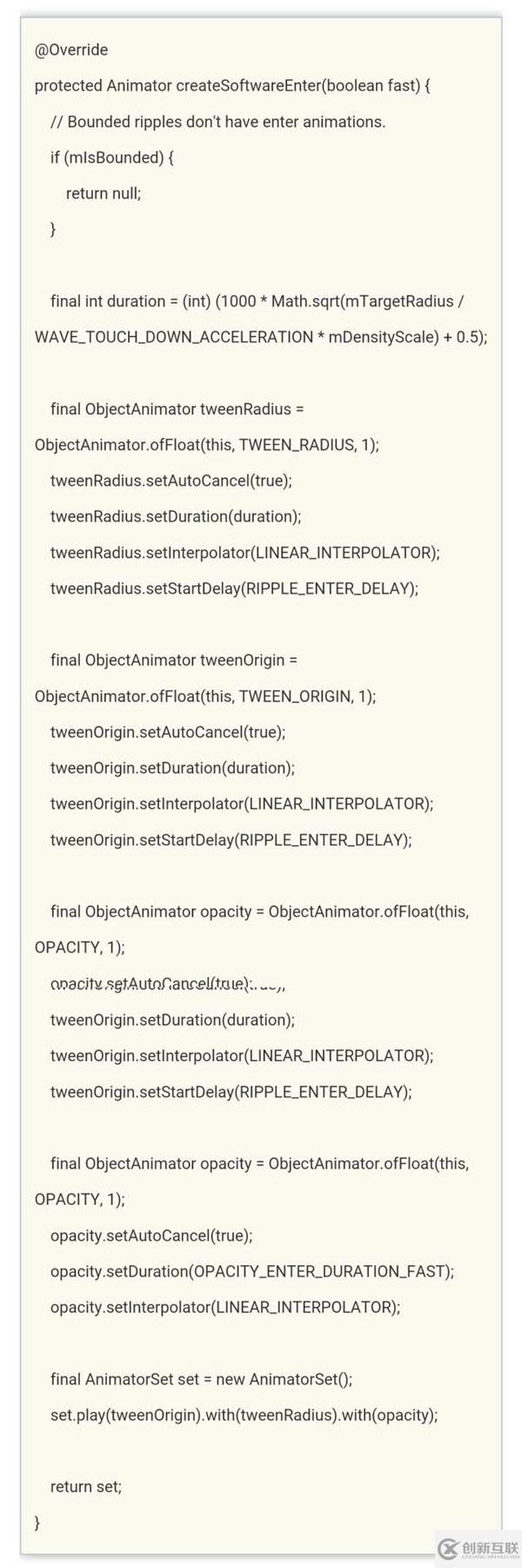Screen dimensions: 522x1568
Task: Select the OPACITY_ENTER_DURATION_FAST line
Action: coord(252,1271)
